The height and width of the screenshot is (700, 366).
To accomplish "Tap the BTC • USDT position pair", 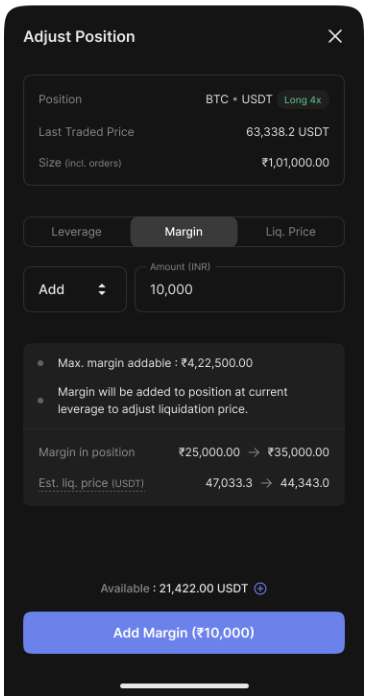I will tap(239, 99).
